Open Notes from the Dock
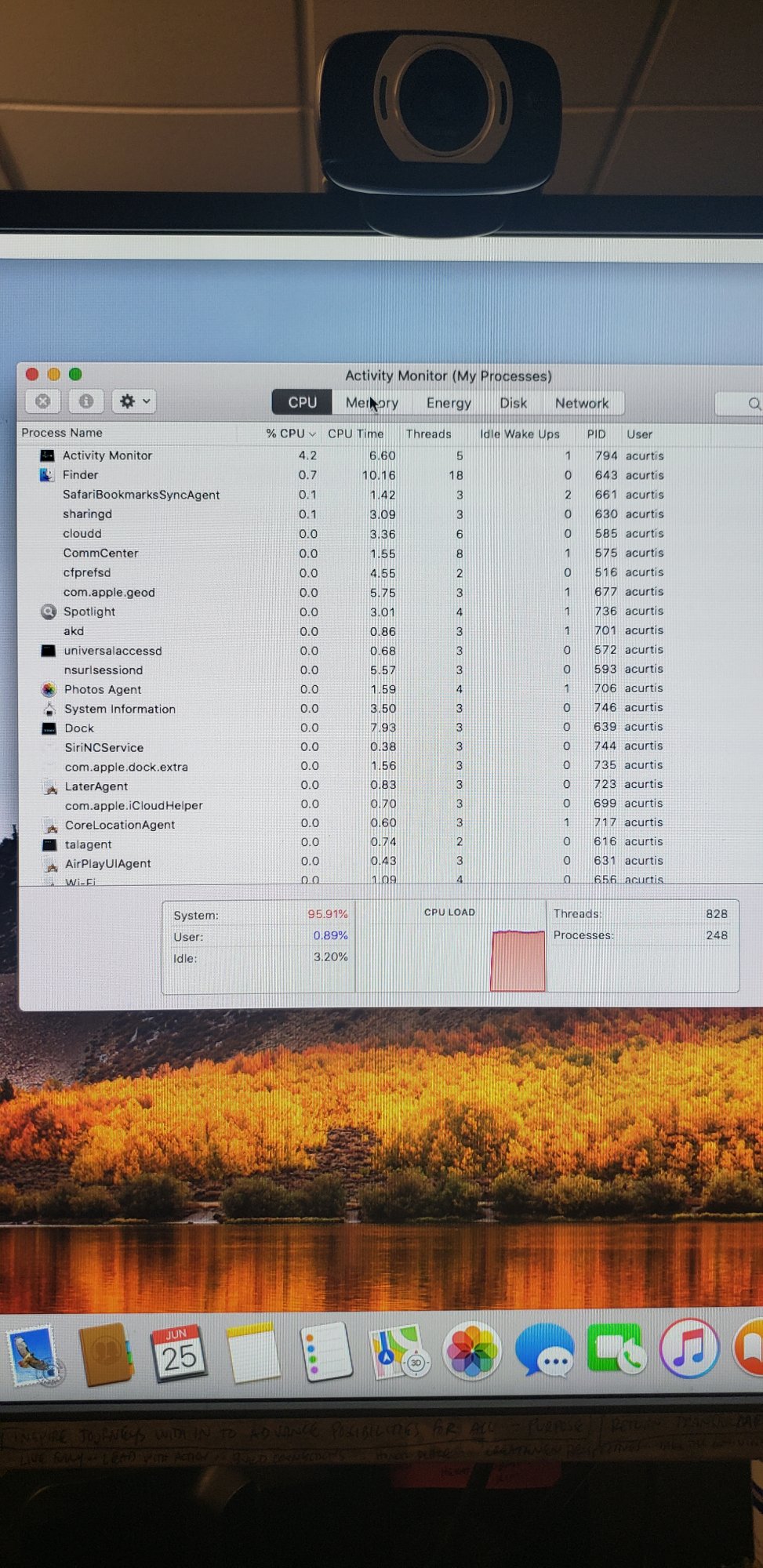The image size is (763, 1568). click(253, 1353)
